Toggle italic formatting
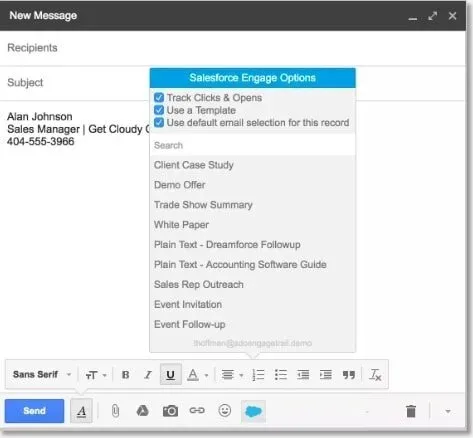 click(148, 375)
